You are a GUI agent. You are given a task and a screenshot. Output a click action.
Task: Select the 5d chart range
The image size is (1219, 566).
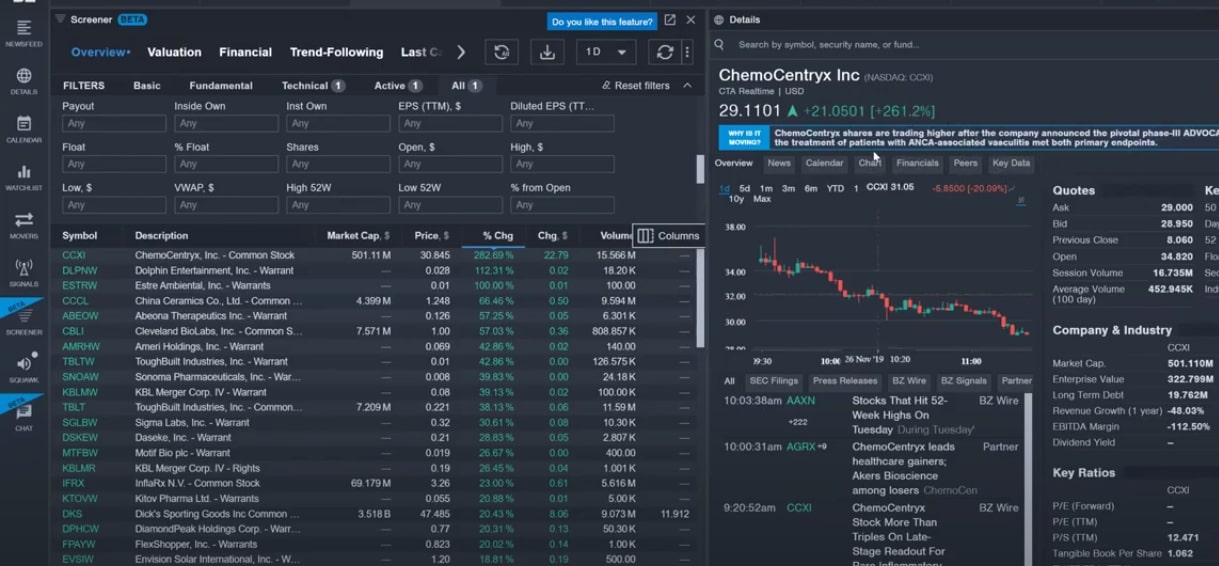point(745,188)
